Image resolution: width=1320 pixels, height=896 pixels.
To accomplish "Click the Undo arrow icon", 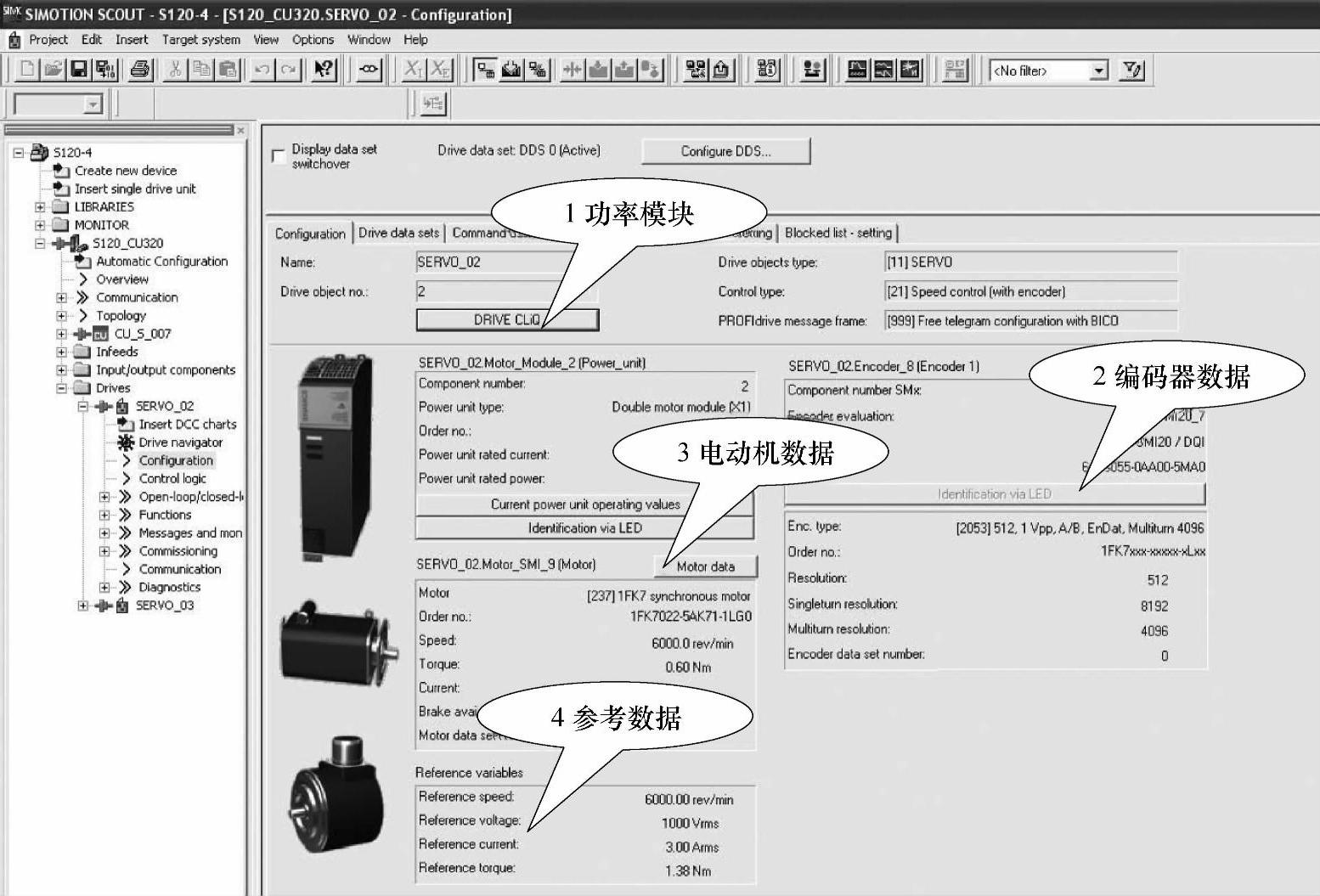I will (263, 70).
